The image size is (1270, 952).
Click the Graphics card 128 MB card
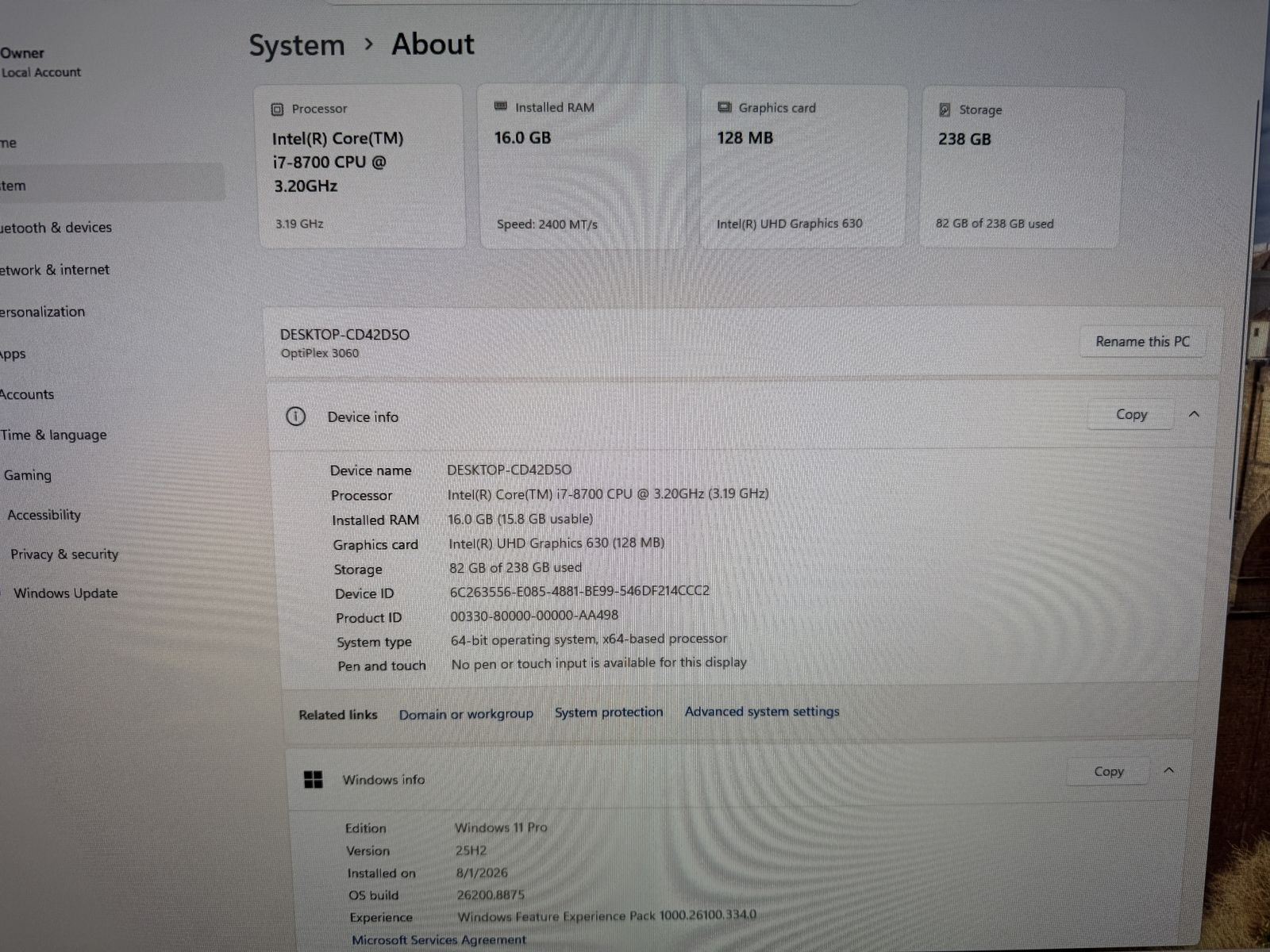tap(804, 167)
